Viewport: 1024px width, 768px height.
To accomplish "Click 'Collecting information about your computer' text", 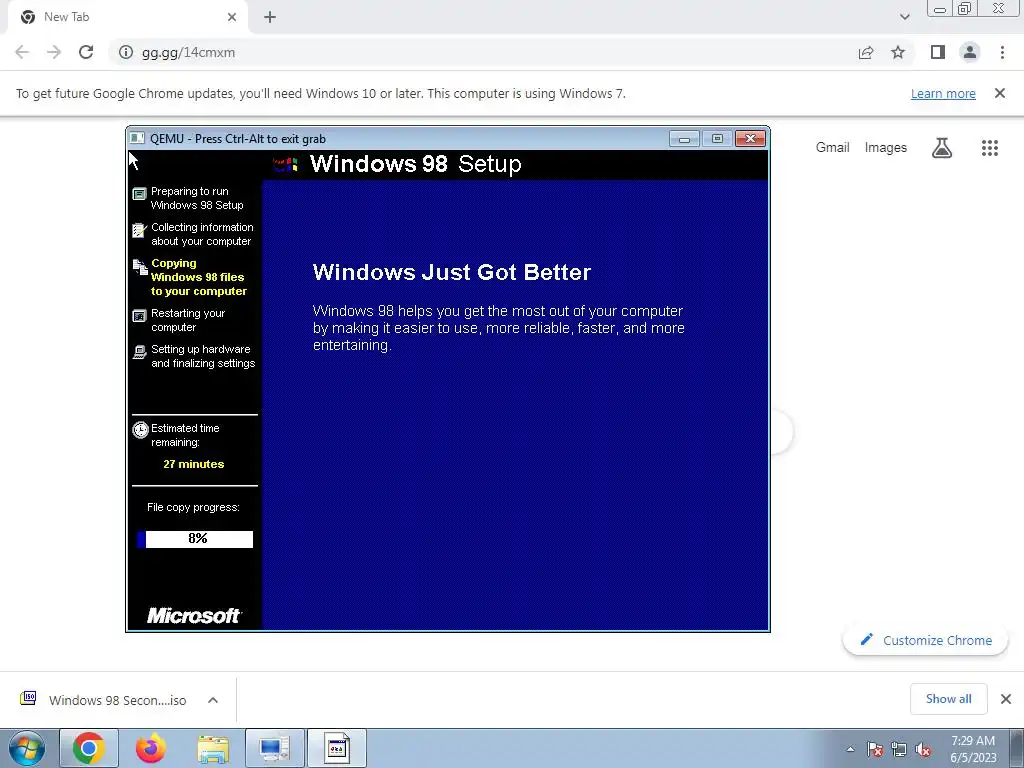I will point(202,234).
